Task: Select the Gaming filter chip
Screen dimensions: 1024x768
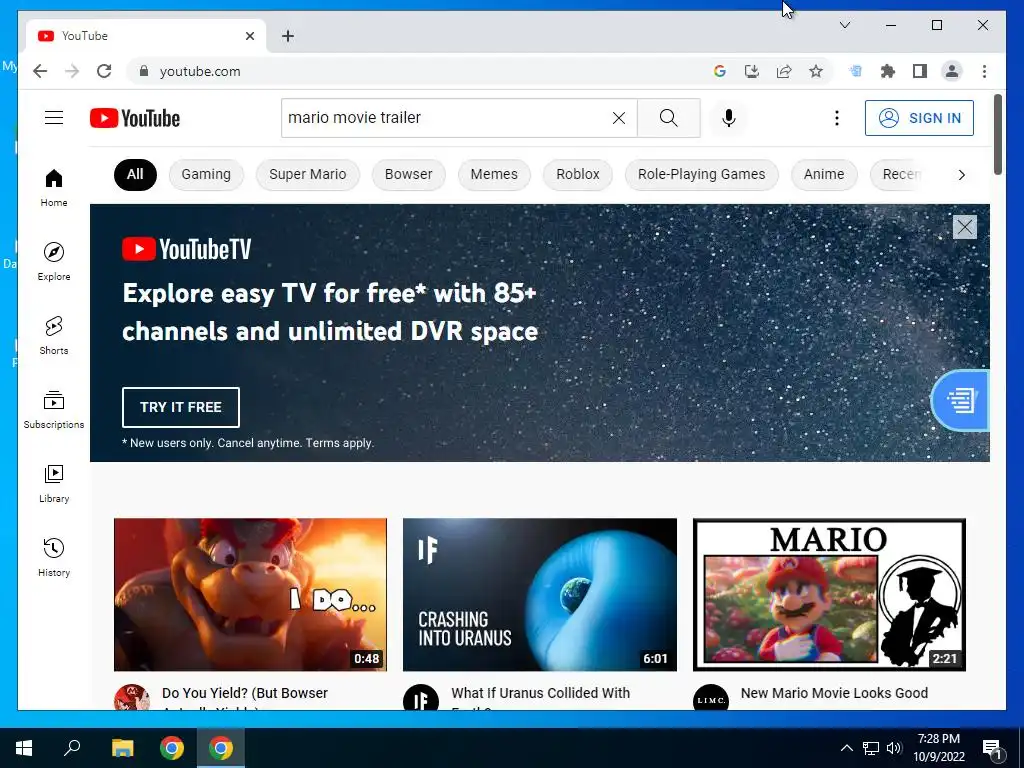Action: 206,174
